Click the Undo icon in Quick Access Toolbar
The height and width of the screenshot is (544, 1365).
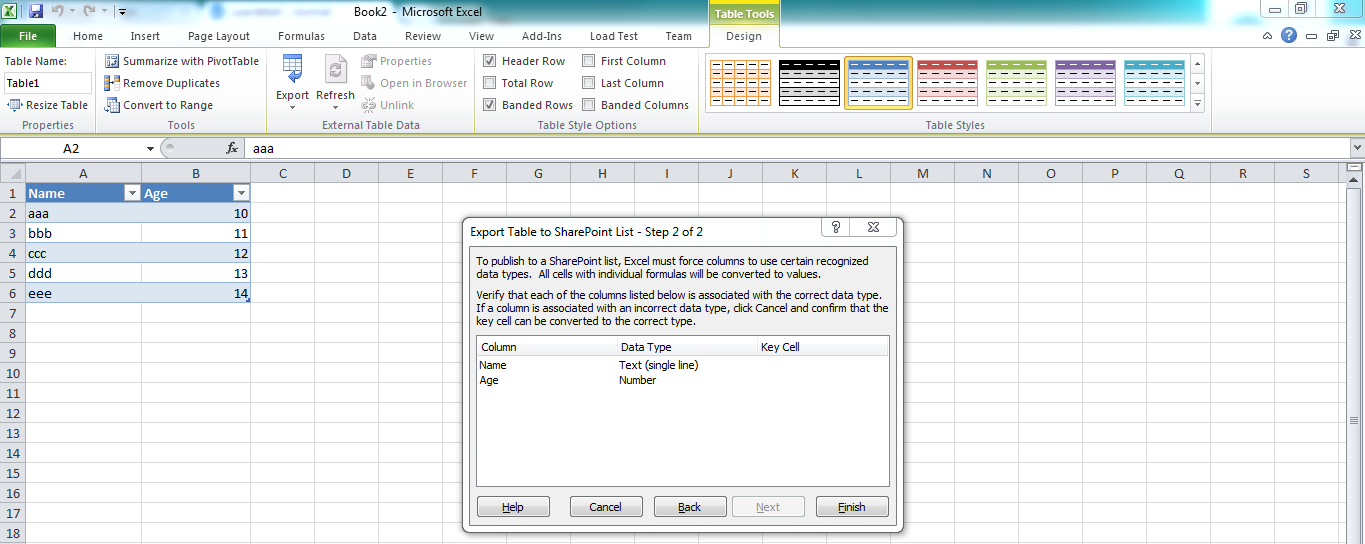58,12
